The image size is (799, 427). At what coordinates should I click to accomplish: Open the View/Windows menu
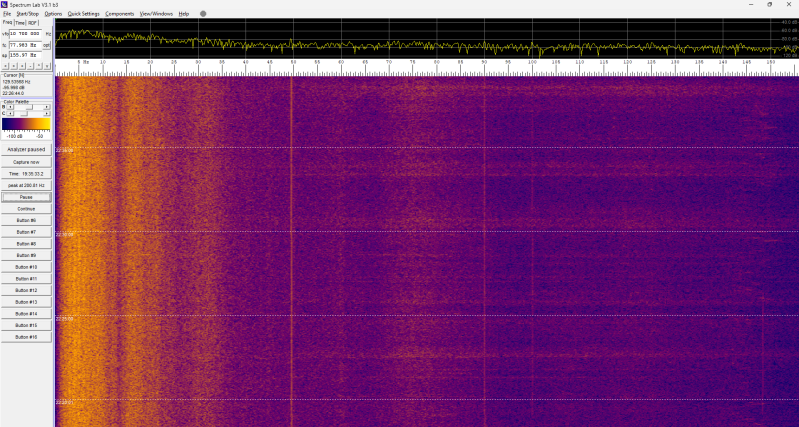click(156, 14)
